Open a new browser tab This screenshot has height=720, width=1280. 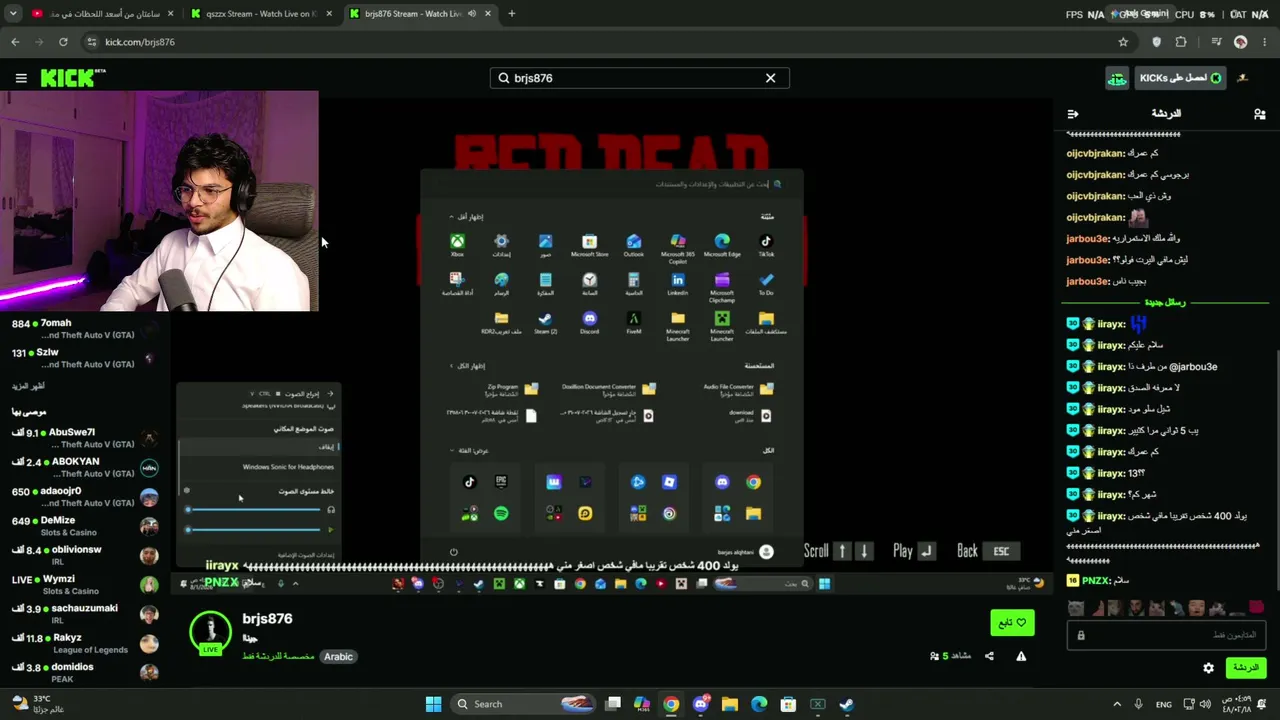tap(511, 14)
